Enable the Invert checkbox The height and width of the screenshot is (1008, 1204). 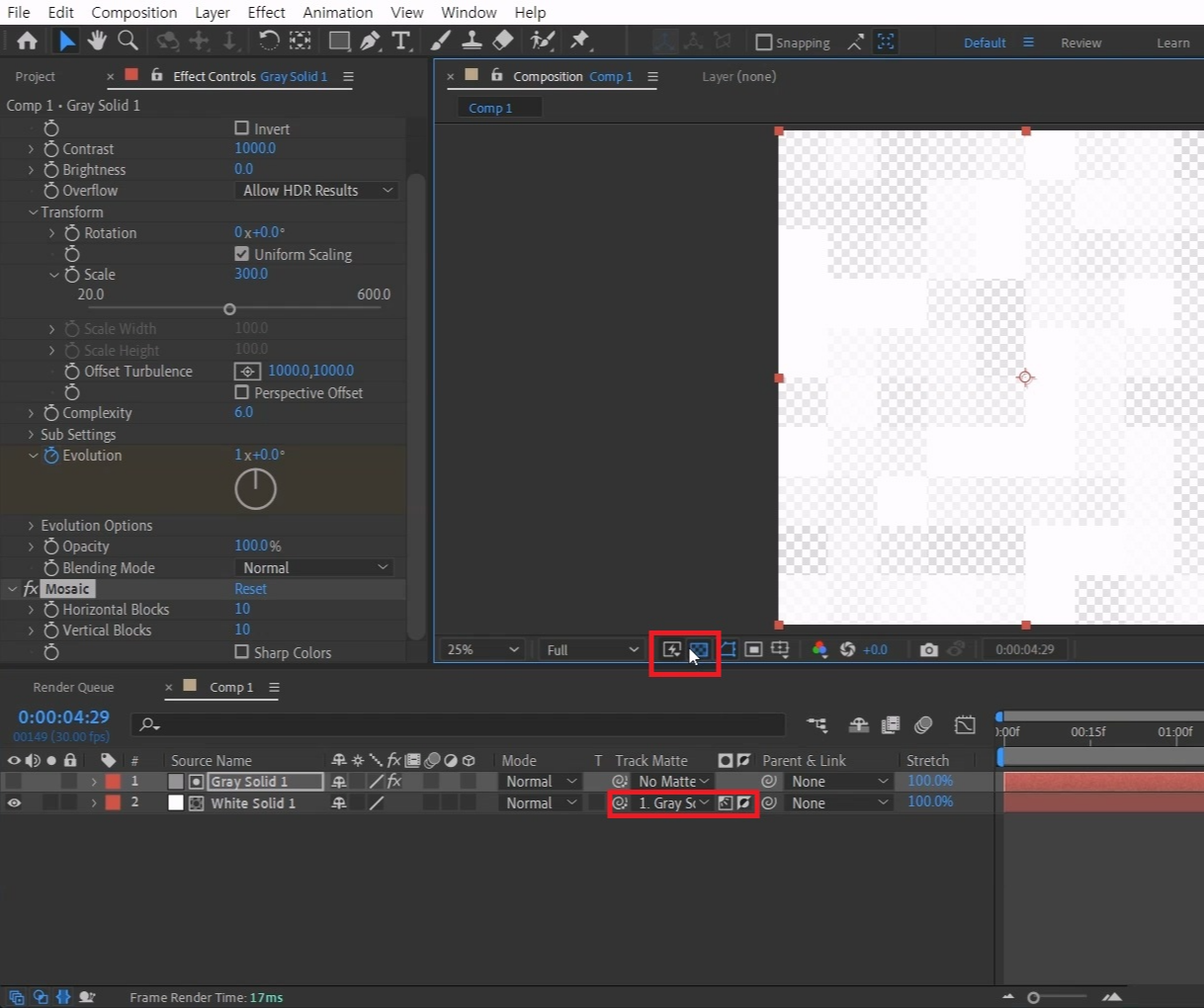click(241, 127)
